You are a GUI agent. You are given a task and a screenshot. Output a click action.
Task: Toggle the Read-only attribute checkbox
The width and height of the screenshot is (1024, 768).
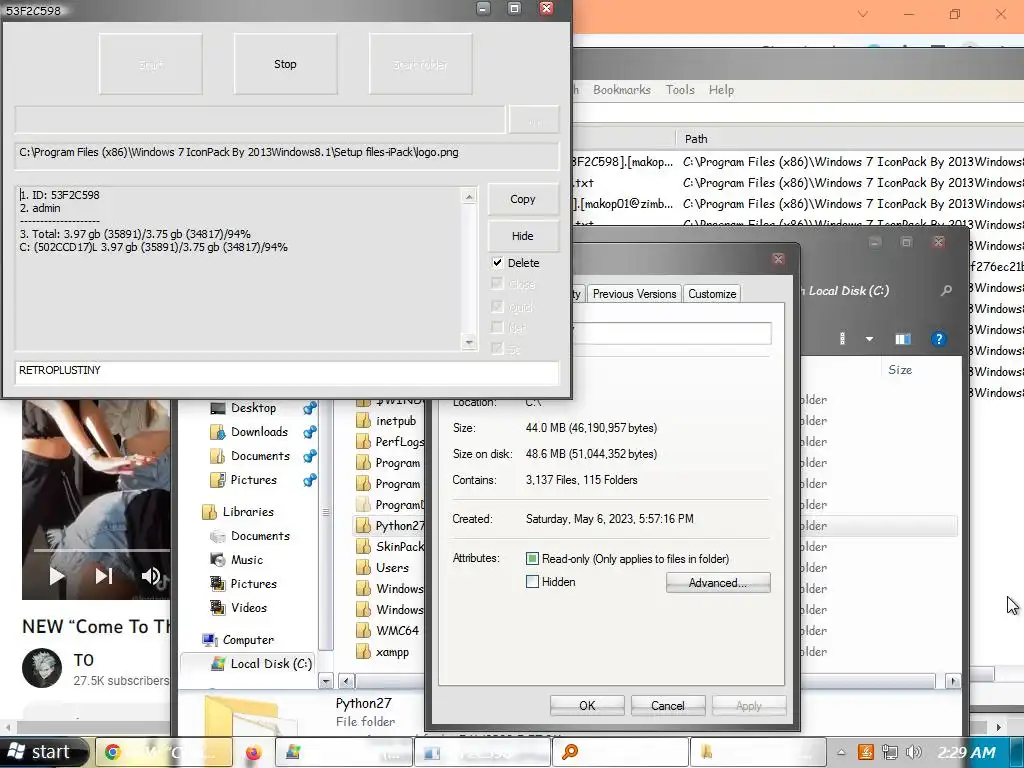coord(532,559)
